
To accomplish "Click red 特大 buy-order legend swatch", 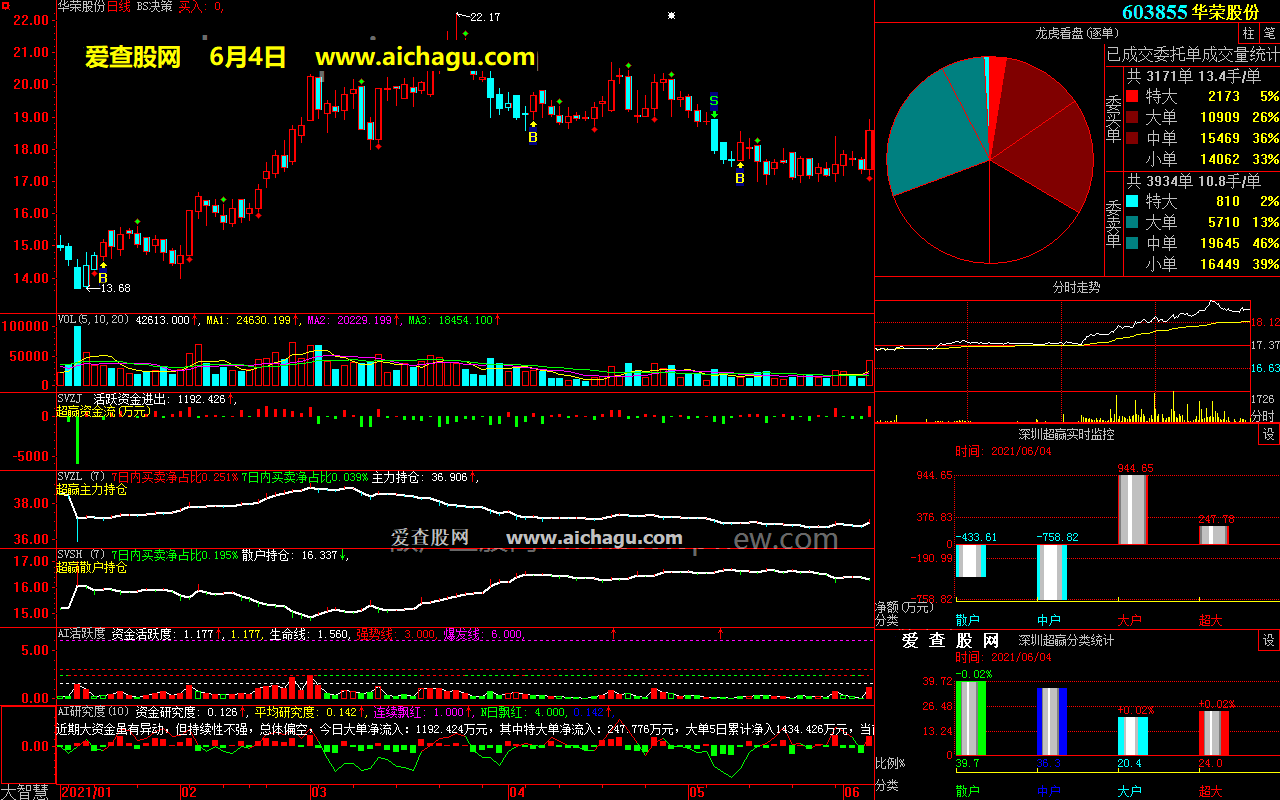I will [x=1132, y=97].
